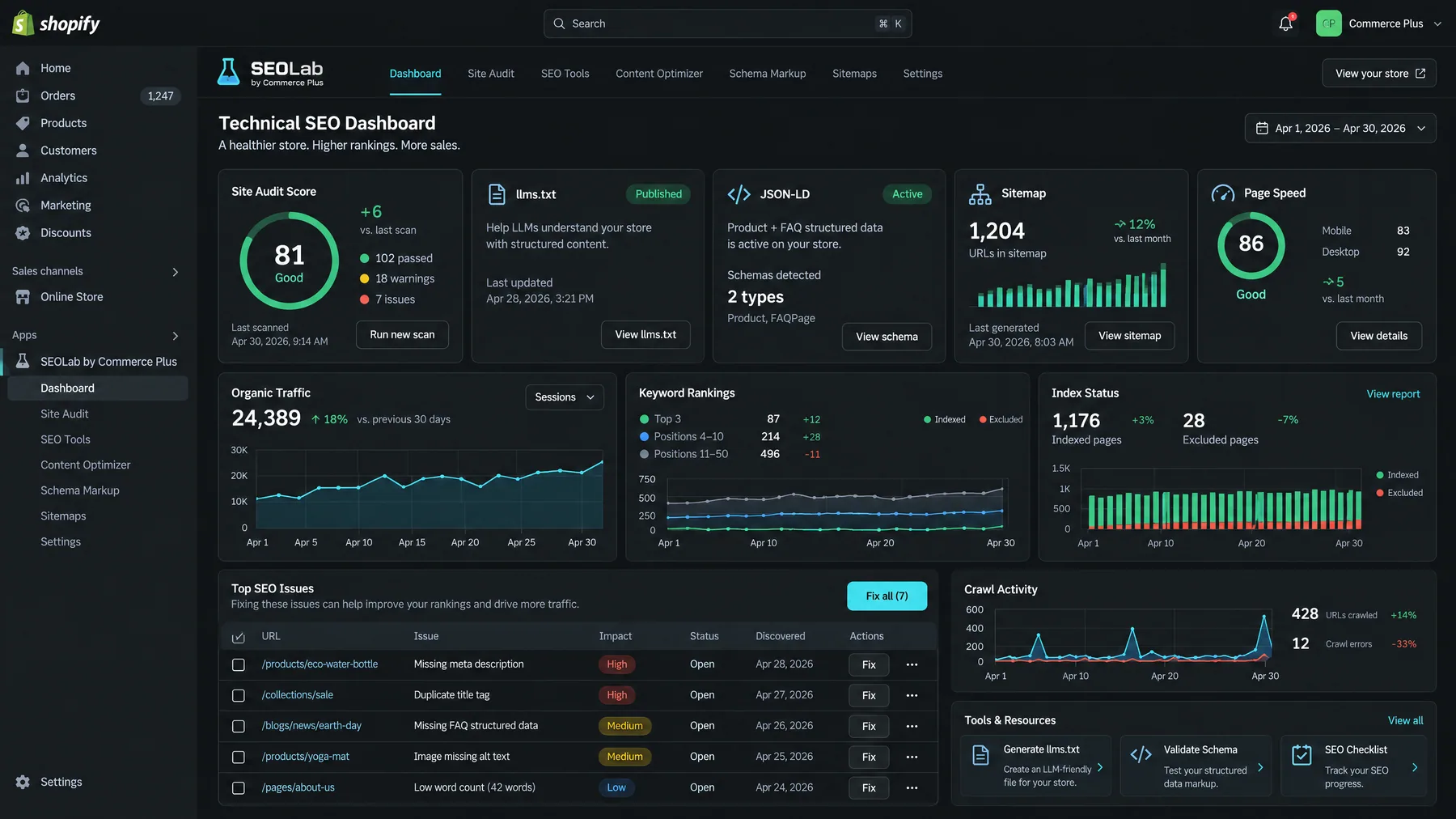Click the Home icon in sidebar

[x=23, y=68]
